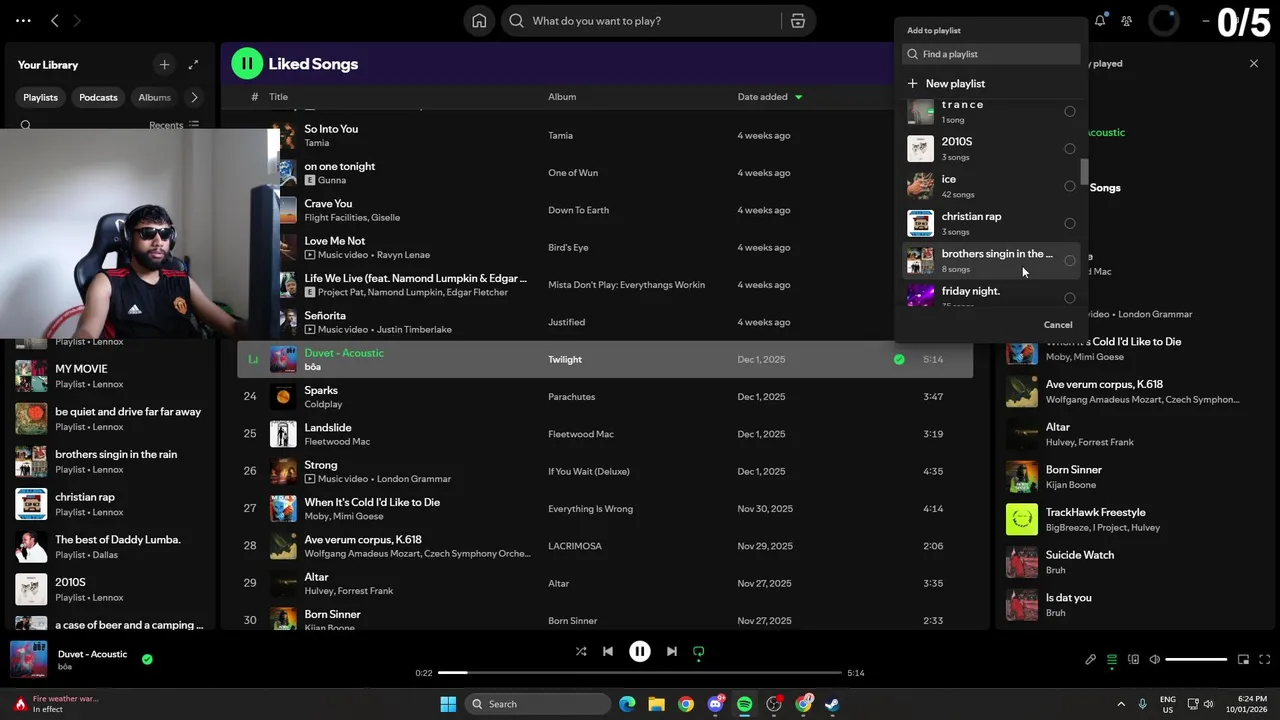Select the Playlists filter chip
The image size is (1280, 720).
pos(41,97)
